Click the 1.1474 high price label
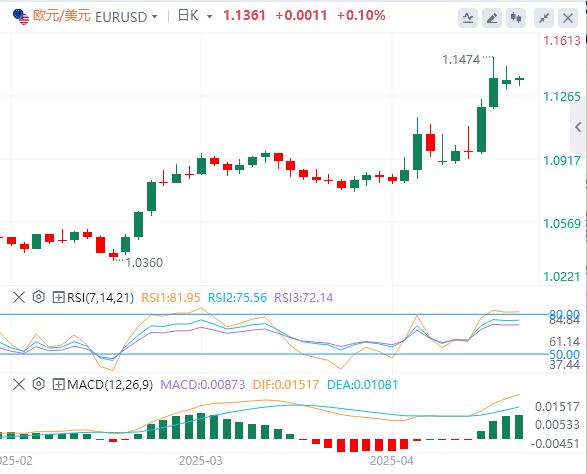This screenshot has width=587, height=474. (x=461, y=60)
